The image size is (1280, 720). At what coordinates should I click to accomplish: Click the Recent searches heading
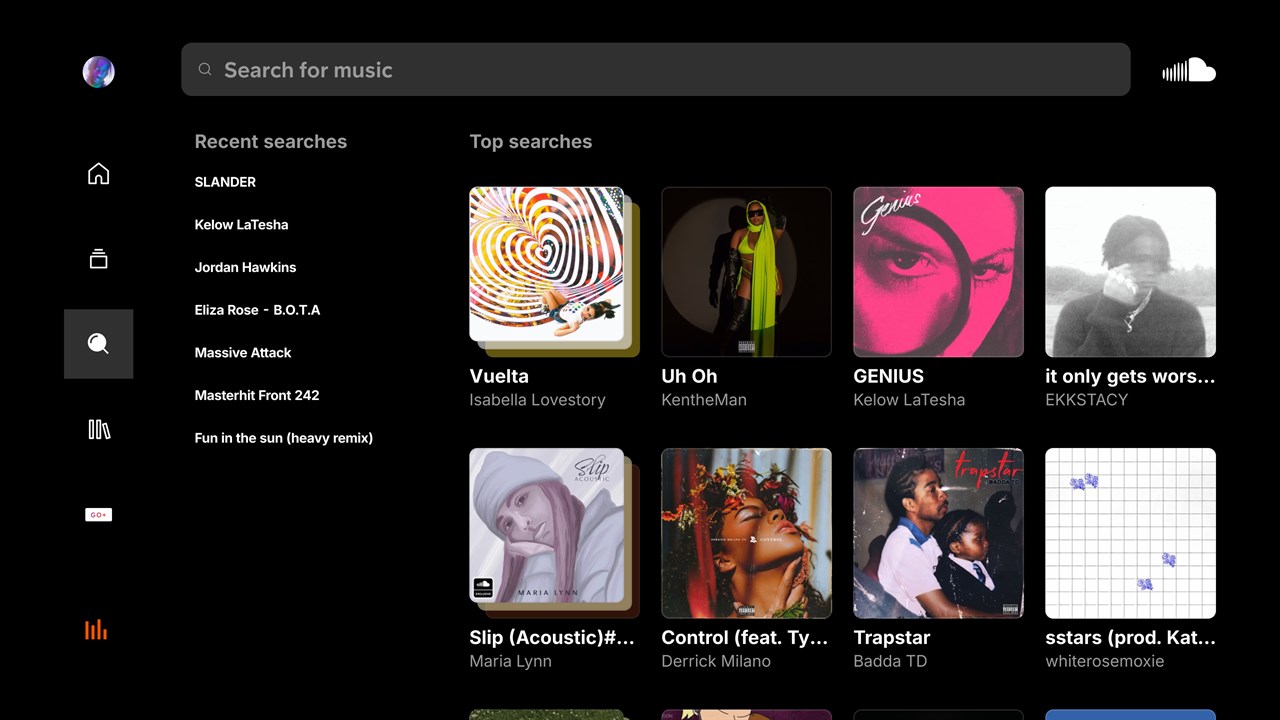coord(270,142)
